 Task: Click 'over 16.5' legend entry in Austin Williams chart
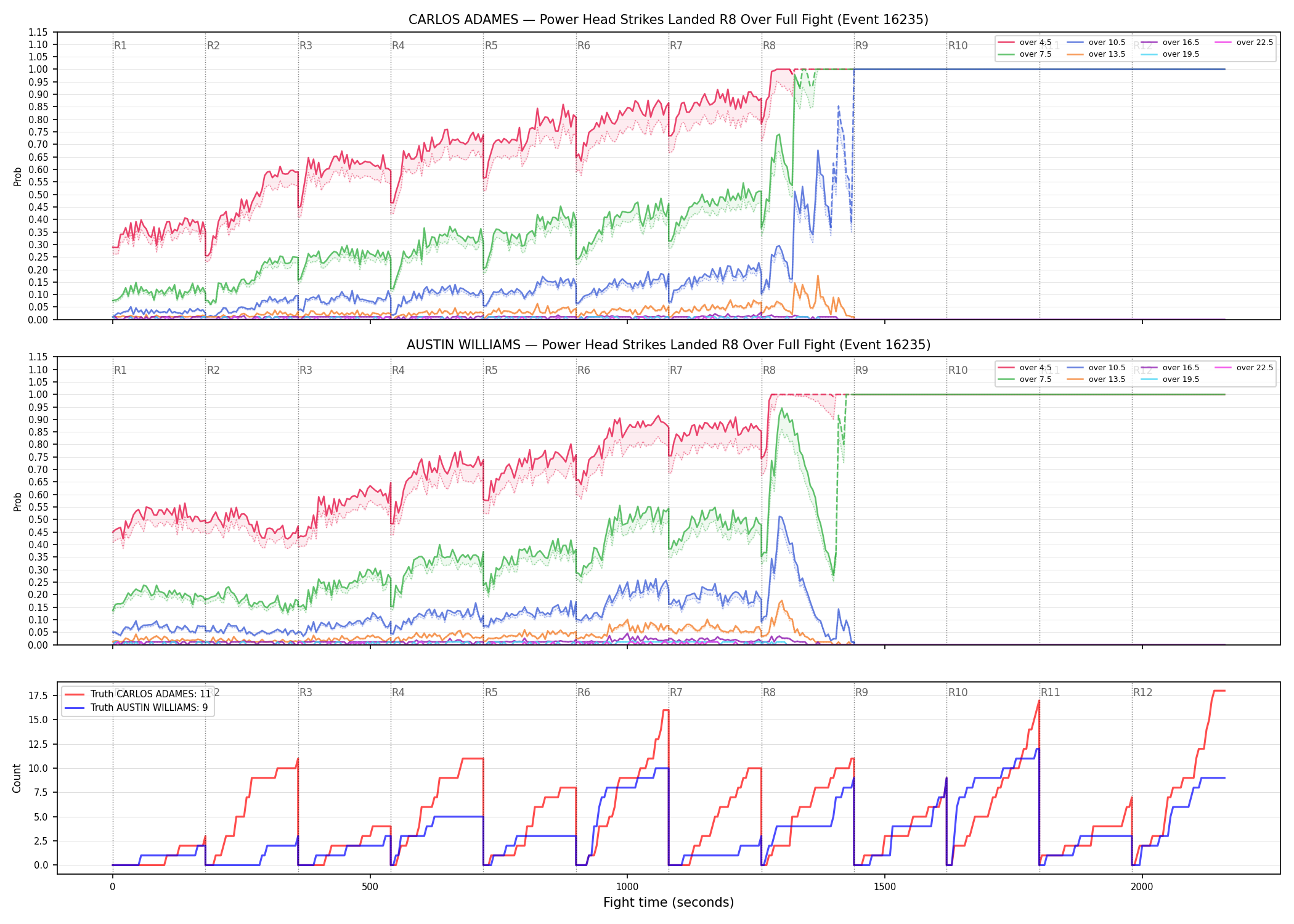click(1170, 368)
